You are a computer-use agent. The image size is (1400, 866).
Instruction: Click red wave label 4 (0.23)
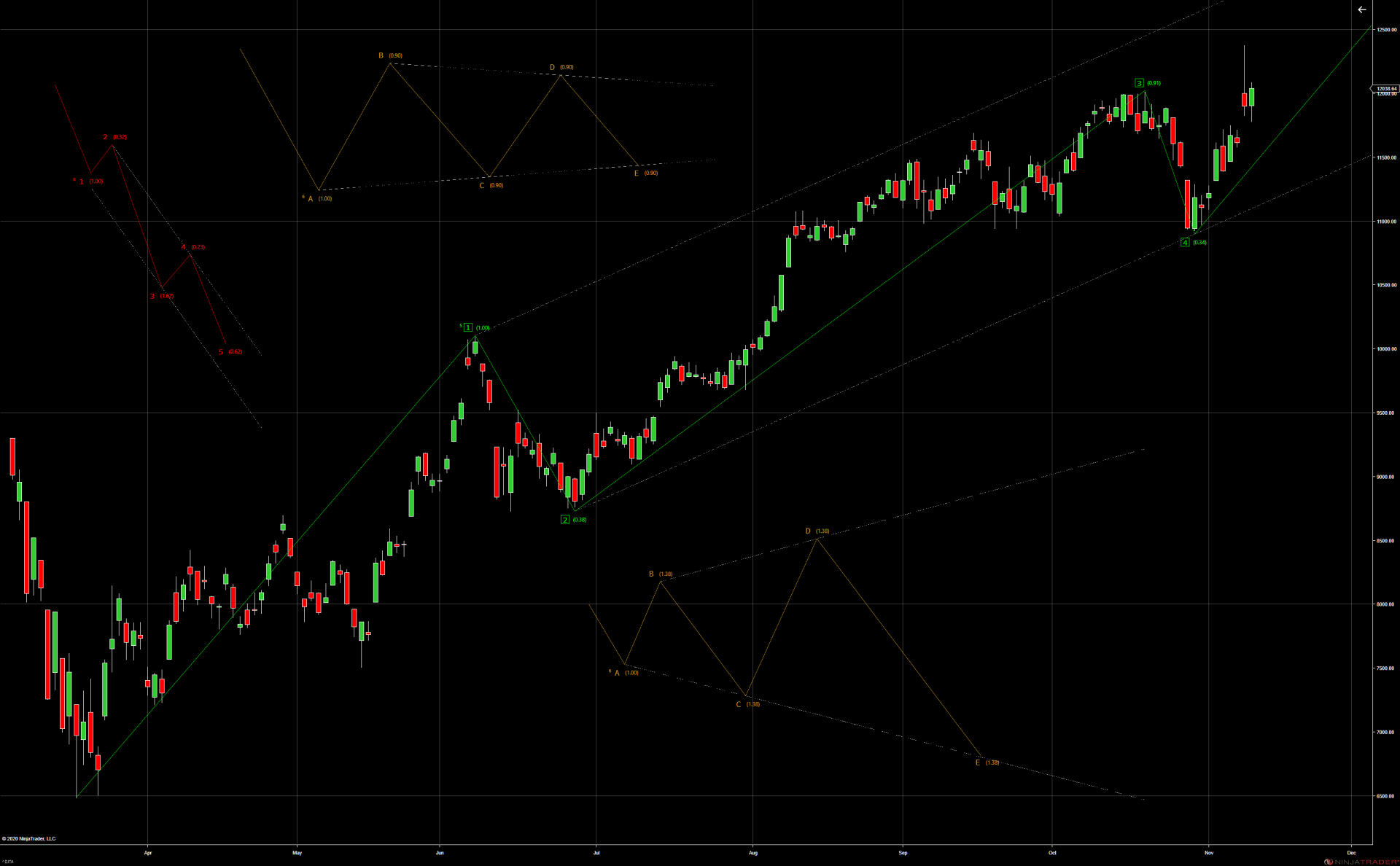point(193,247)
